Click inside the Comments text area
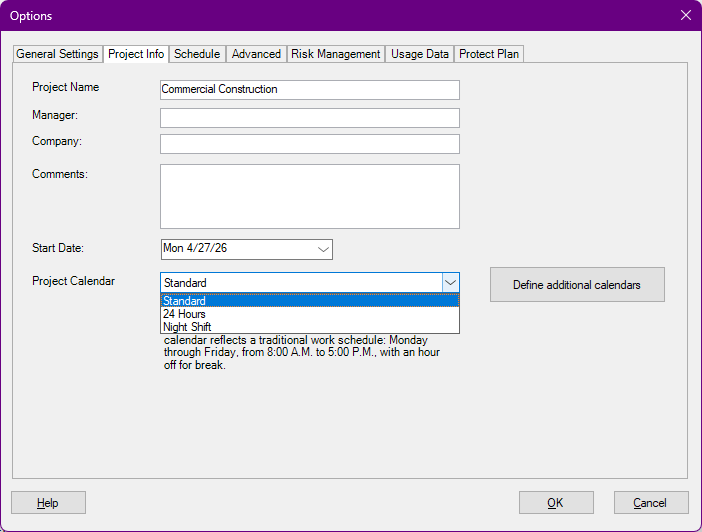Viewport: 702px width, 532px height. (x=310, y=197)
